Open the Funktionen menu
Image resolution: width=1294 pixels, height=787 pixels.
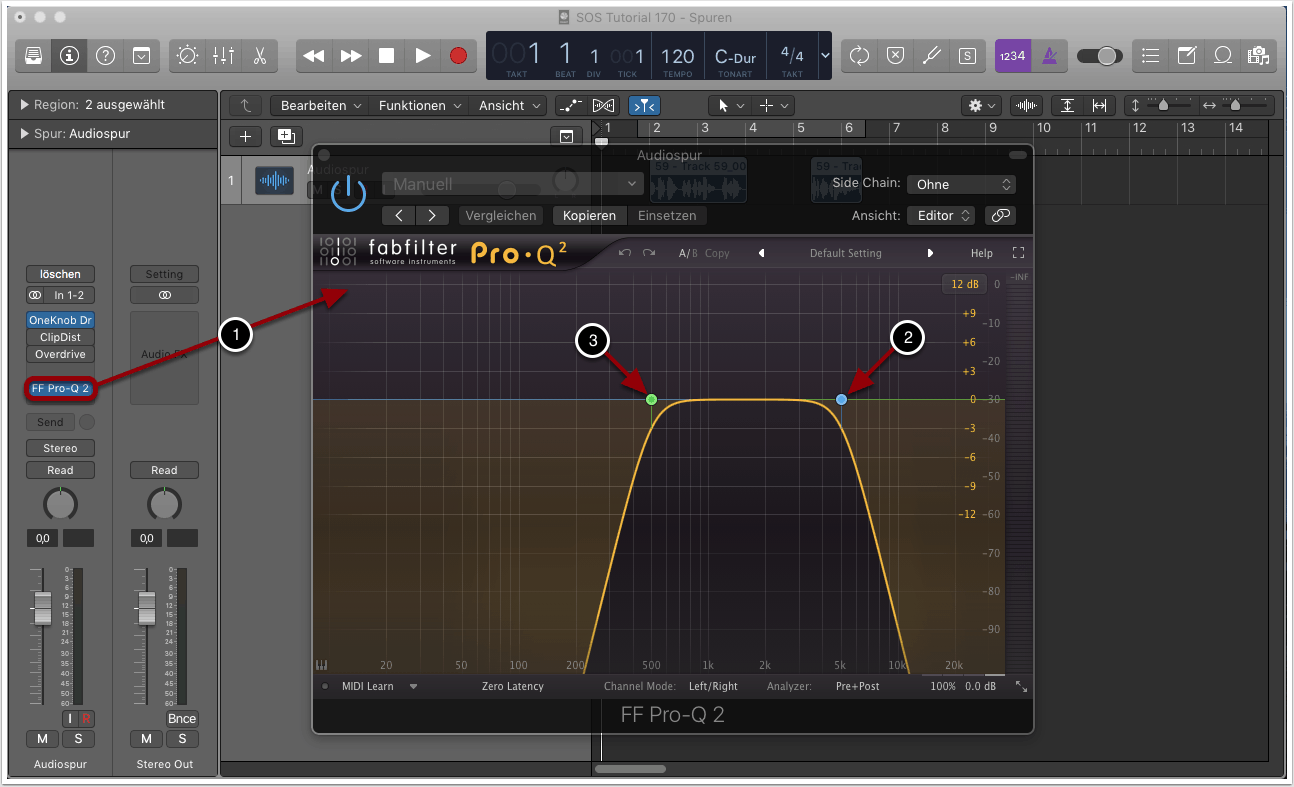pyautogui.click(x=419, y=105)
